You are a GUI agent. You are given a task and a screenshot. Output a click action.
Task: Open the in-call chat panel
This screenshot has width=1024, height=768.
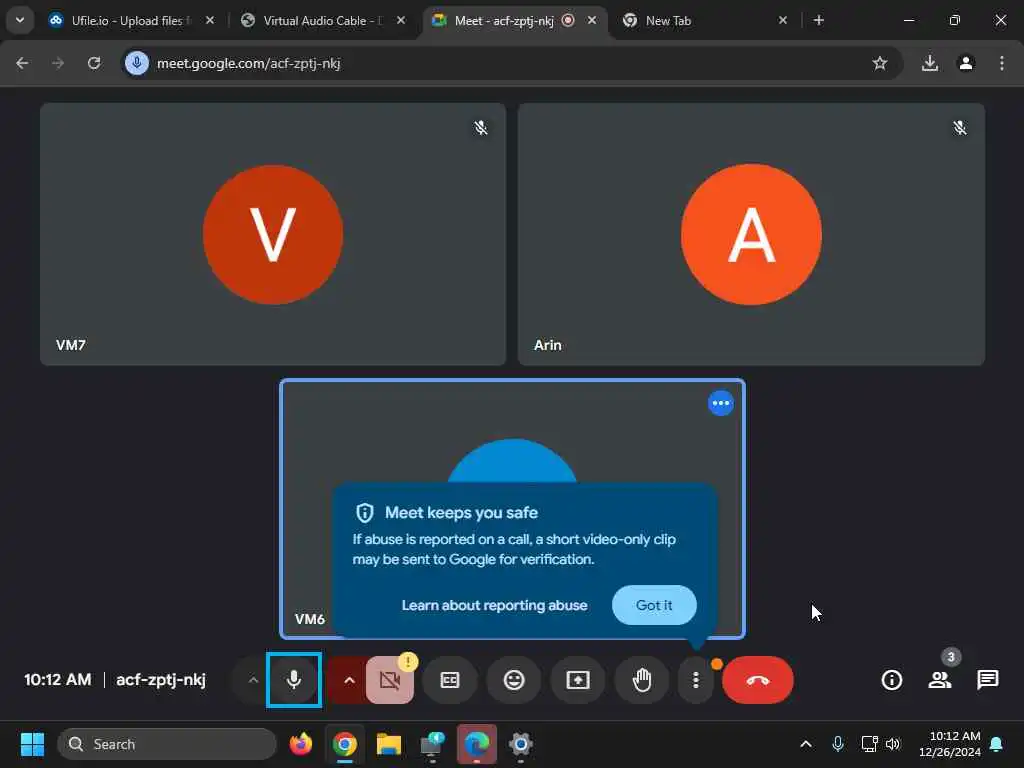(x=987, y=680)
